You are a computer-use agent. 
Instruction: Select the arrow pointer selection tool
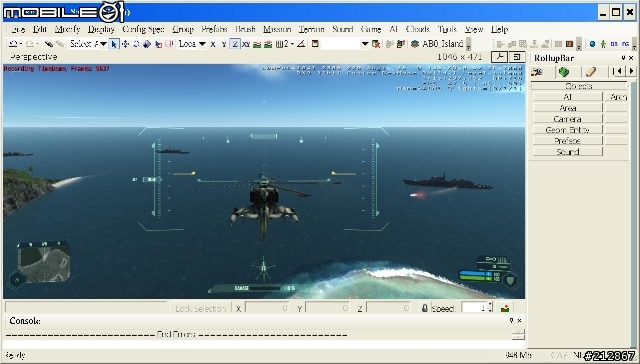tap(113, 44)
